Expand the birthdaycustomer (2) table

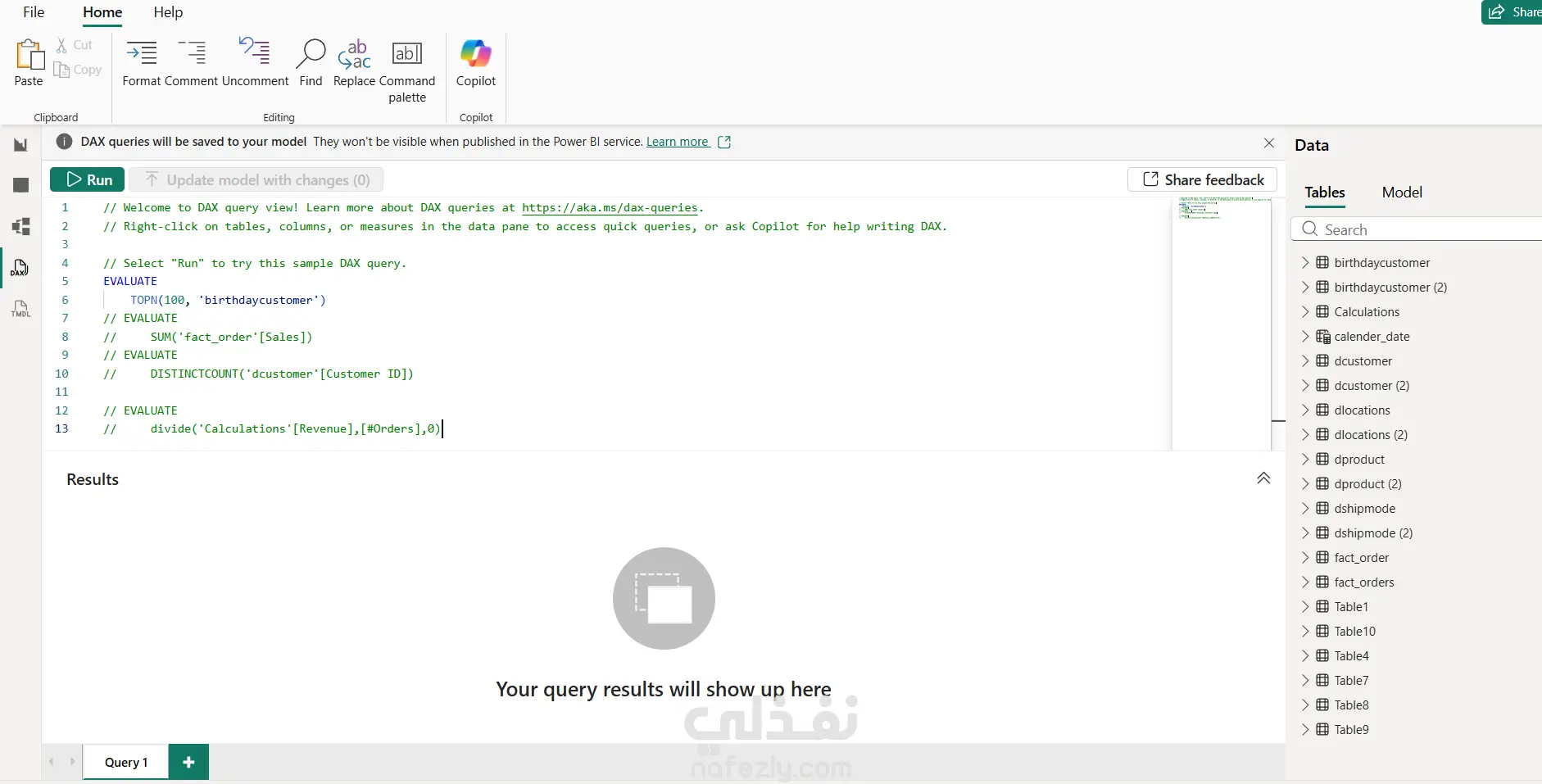click(1305, 287)
